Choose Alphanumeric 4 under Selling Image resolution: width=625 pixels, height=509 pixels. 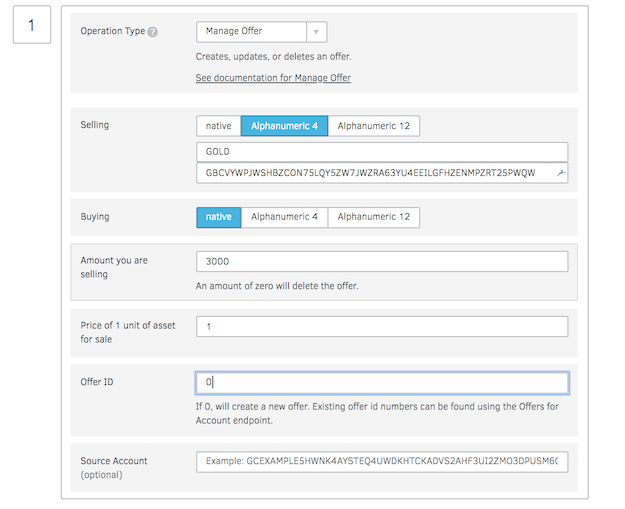[x=284, y=126]
